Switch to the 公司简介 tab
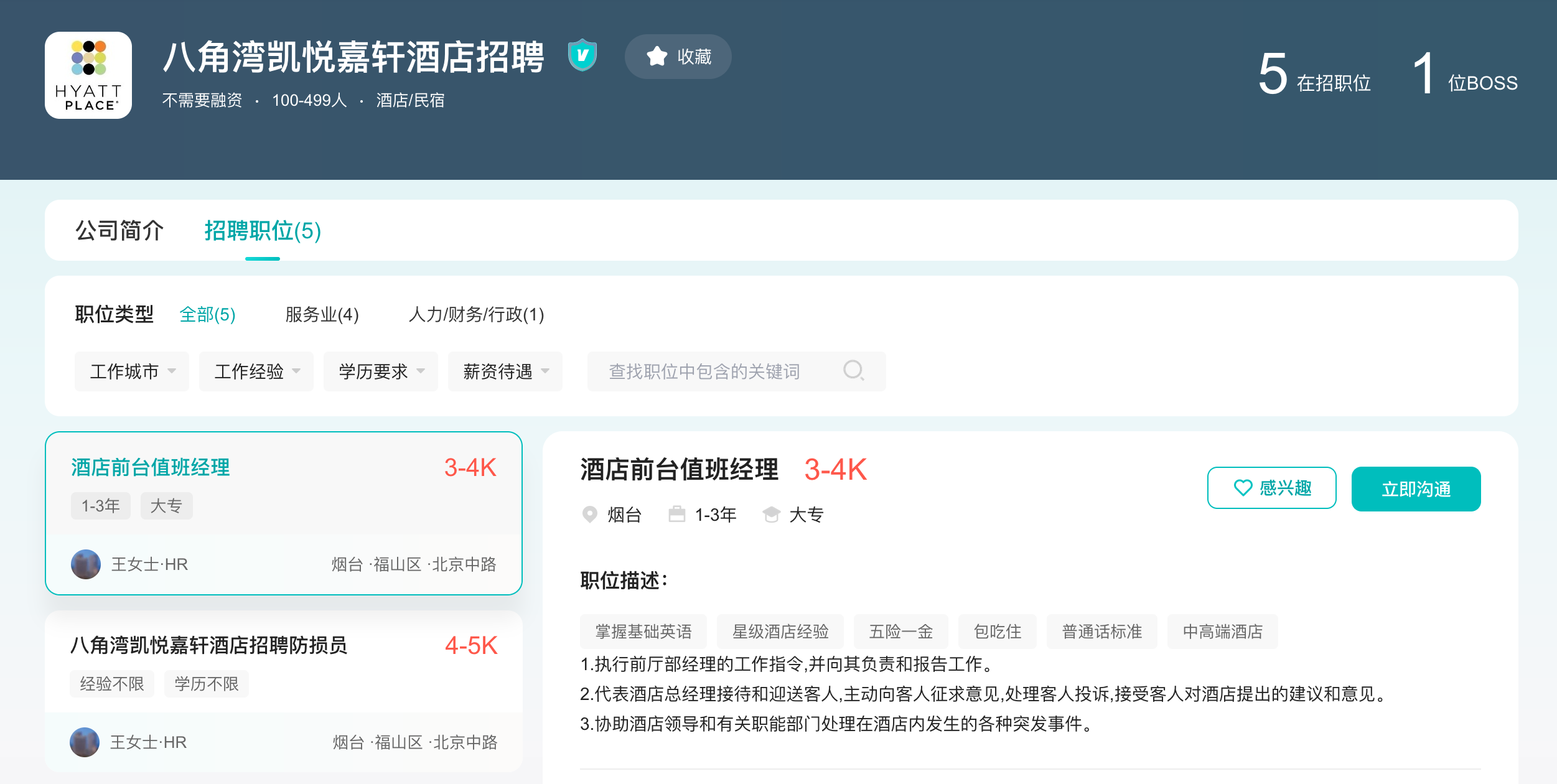 119,231
